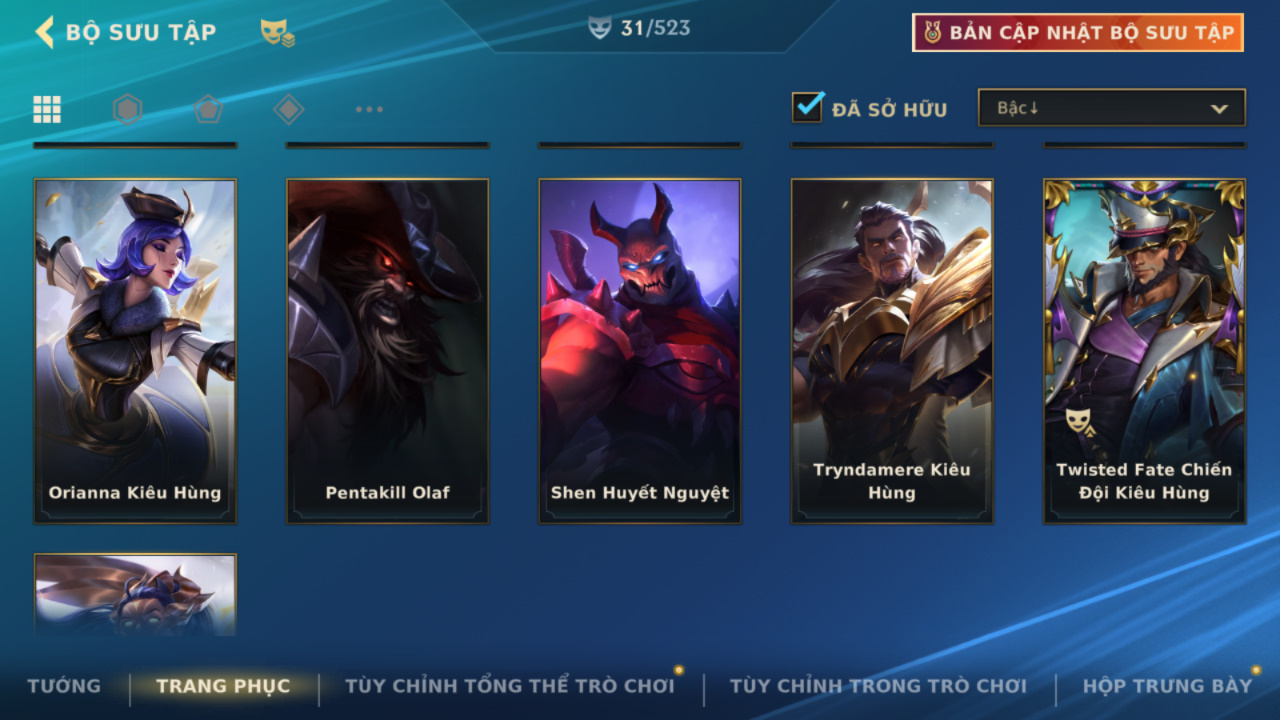The width and height of the screenshot is (1280, 720).
Task: Go back using the Bộ Sưu Tập arrow
Action: [x=44, y=32]
